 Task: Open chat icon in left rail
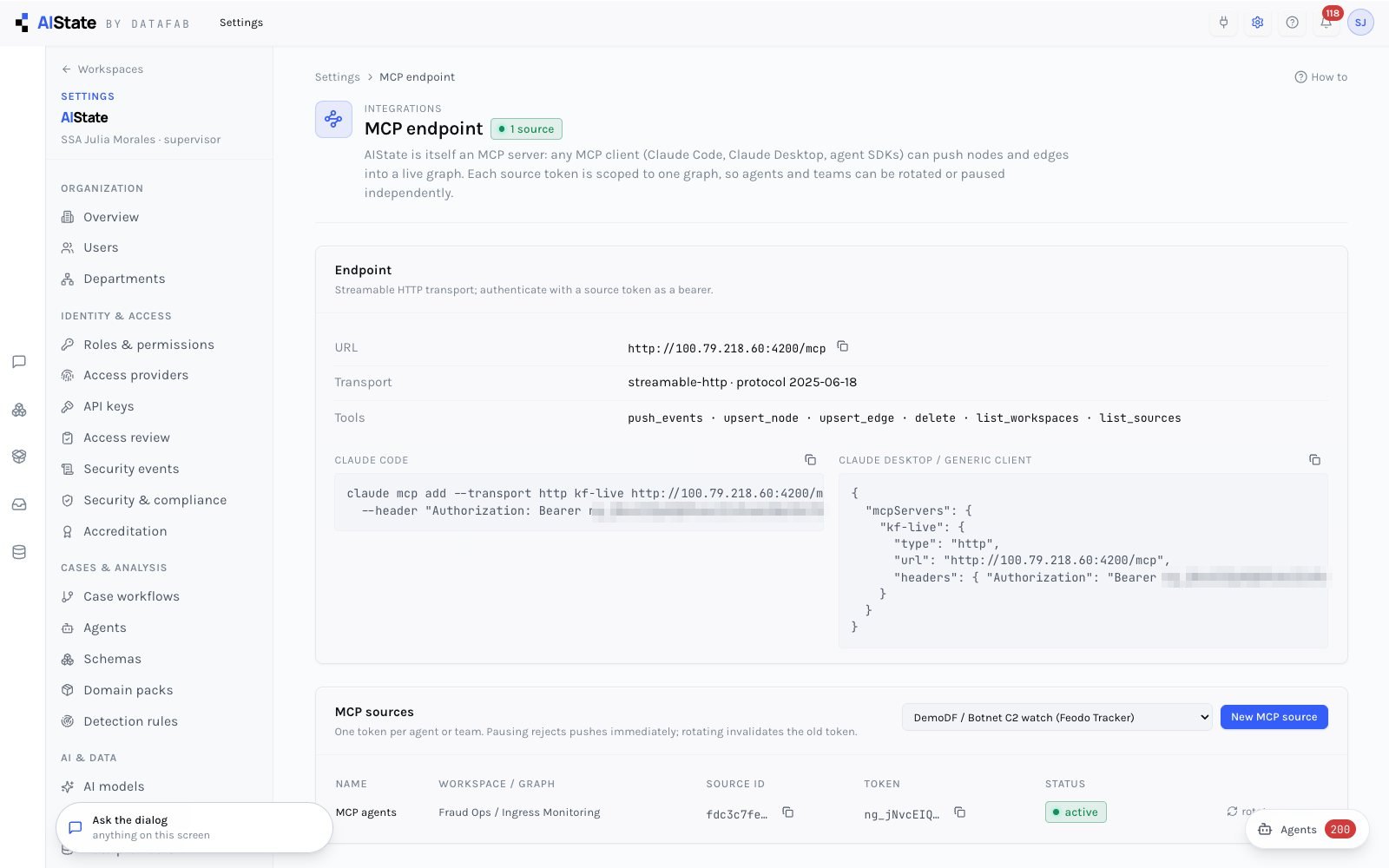point(19,362)
